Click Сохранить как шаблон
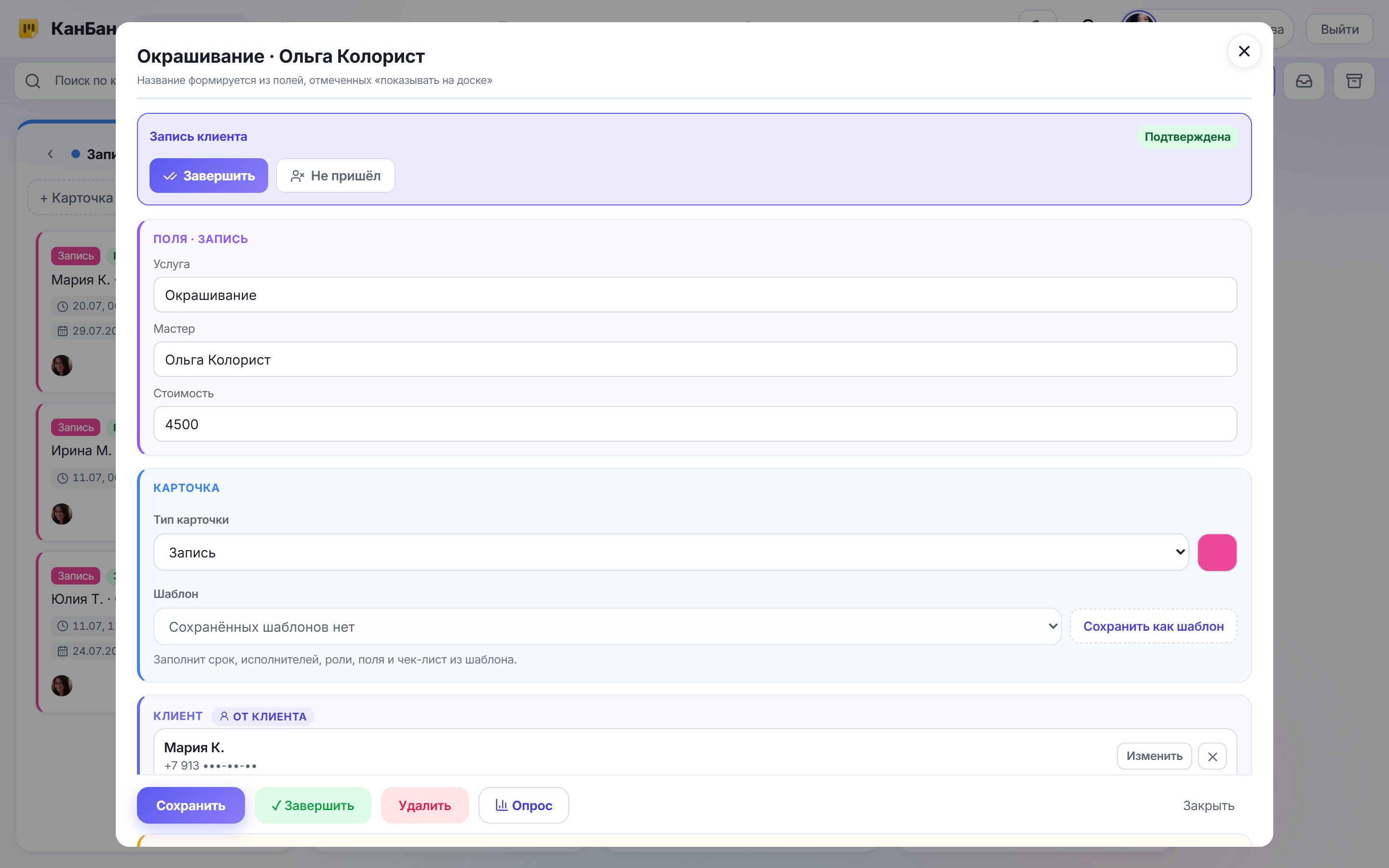This screenshot has width=1389, height=868. pyautogui.click(x=1153, y=626)
